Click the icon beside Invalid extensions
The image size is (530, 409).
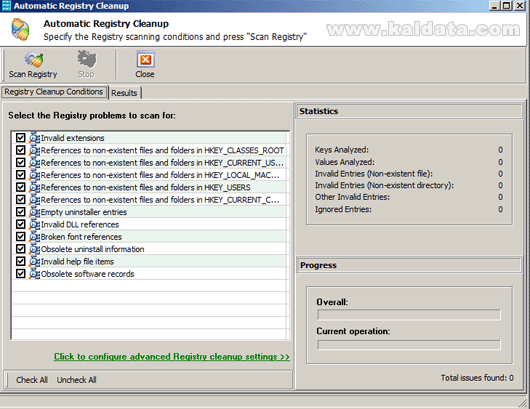point(34,138)
